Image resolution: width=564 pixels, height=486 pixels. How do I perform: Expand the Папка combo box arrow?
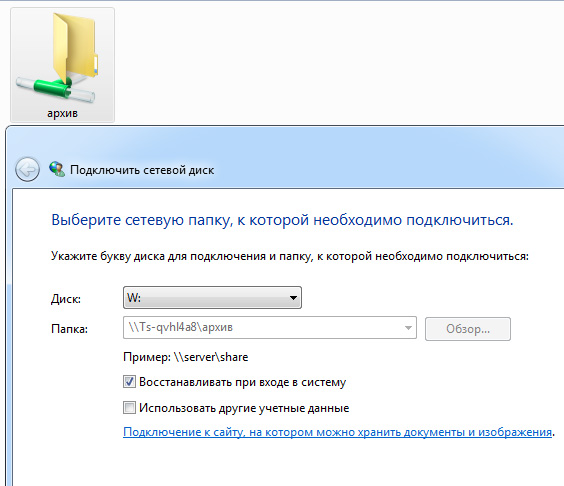pos(408,328)
